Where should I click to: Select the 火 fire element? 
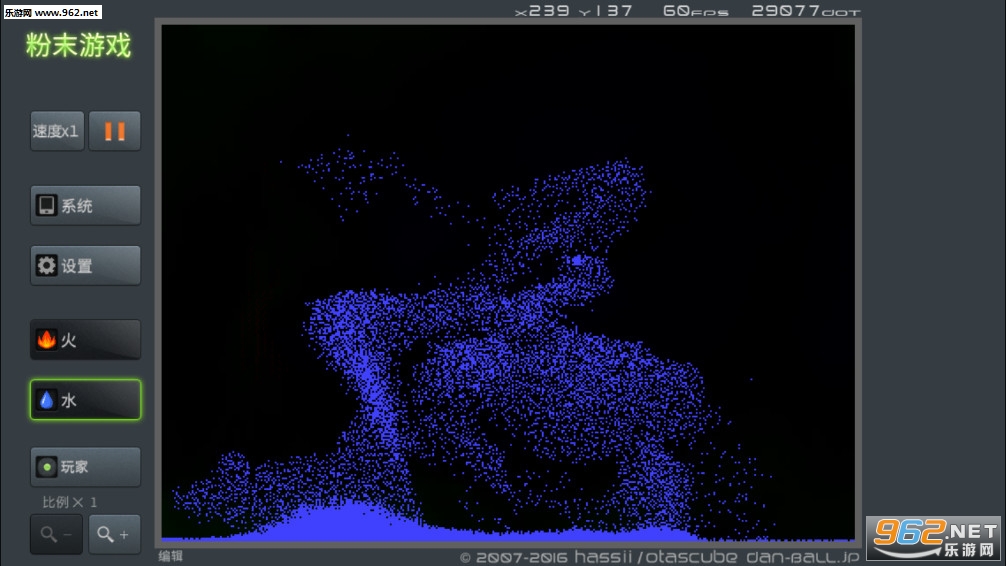pos(85,339)
